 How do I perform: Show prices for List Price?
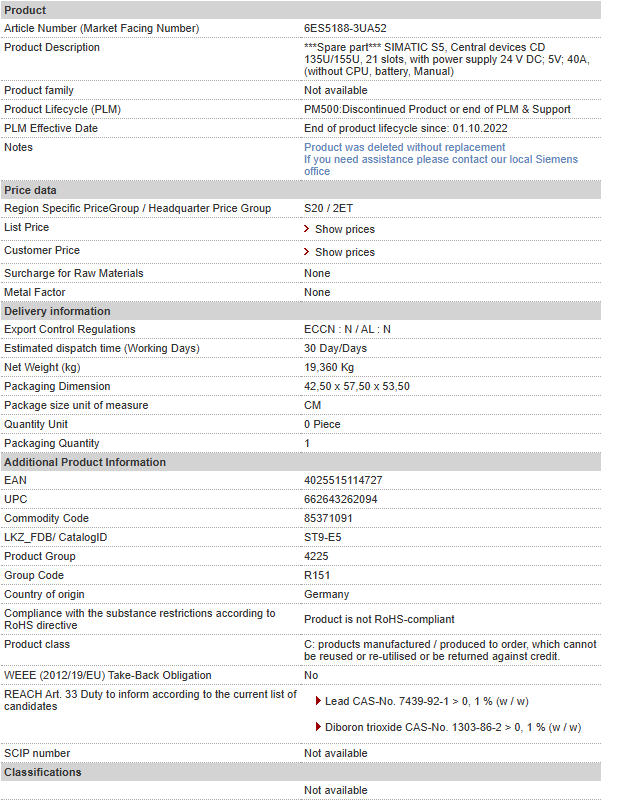[x=344, y=229]
